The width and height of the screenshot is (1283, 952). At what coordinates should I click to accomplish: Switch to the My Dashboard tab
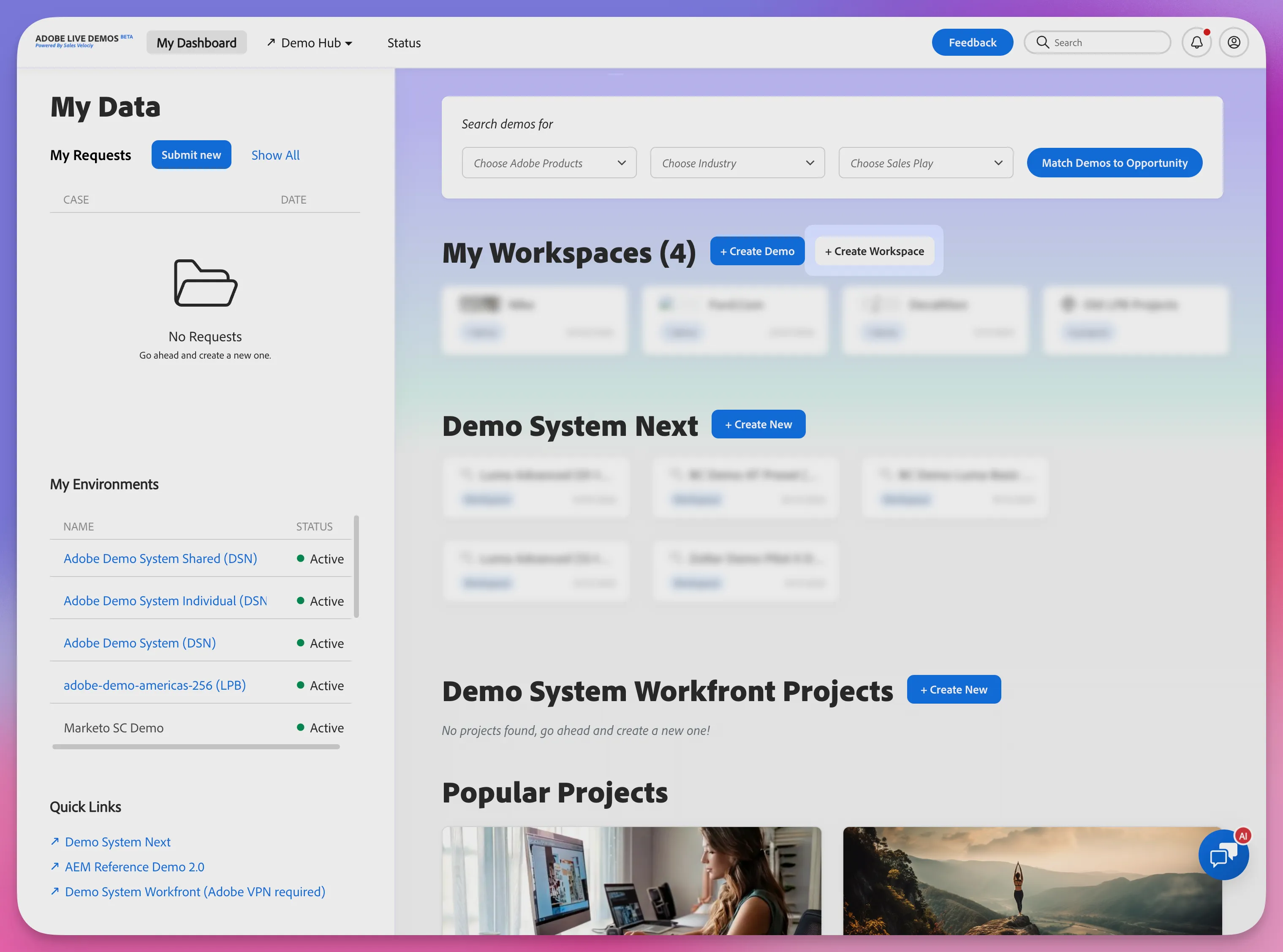coord(196,43)
